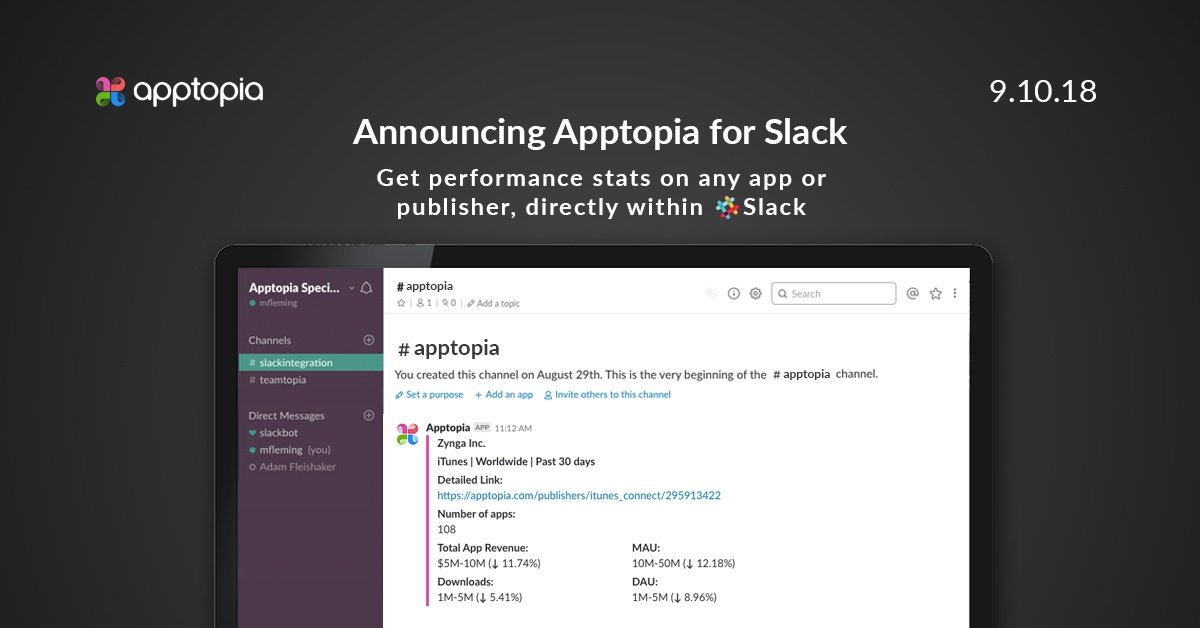Click the call phone icon
This screenshot has height=628, width=1200.
(712, 294)
